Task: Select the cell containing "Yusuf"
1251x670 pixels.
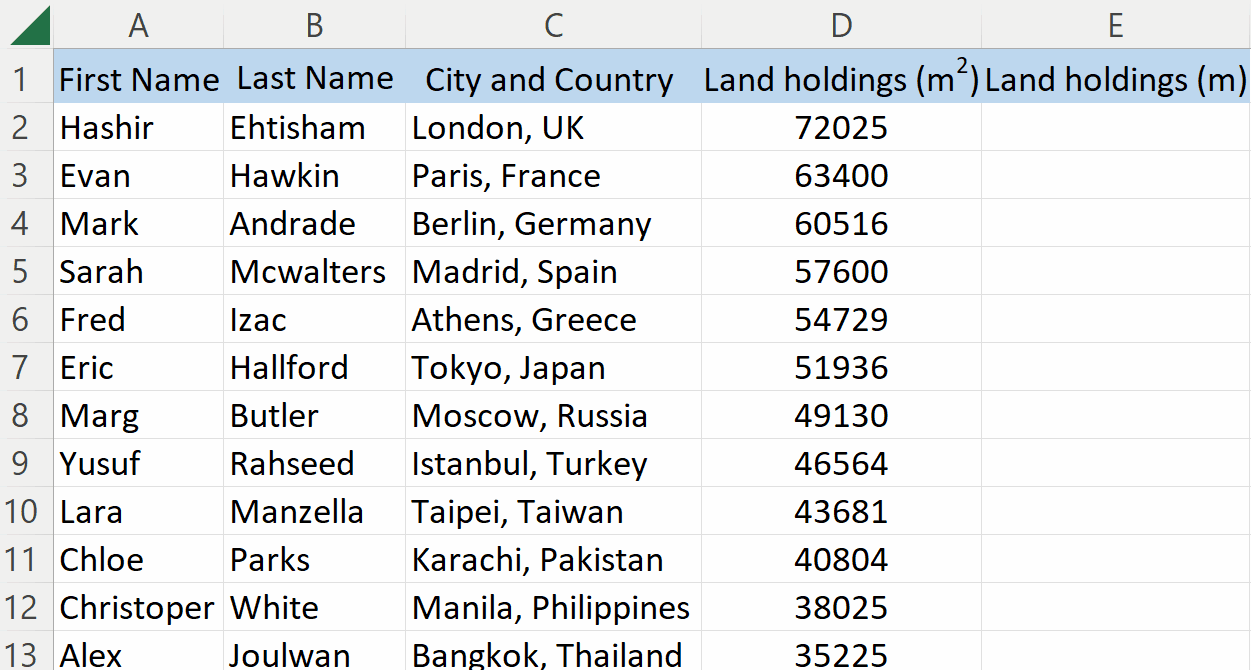Action: (139, 463)
